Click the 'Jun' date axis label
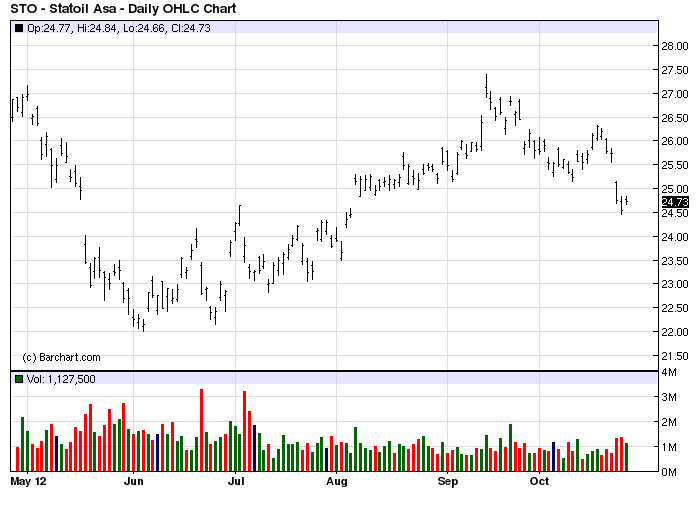The image size is (700, 512). (133, 482)
